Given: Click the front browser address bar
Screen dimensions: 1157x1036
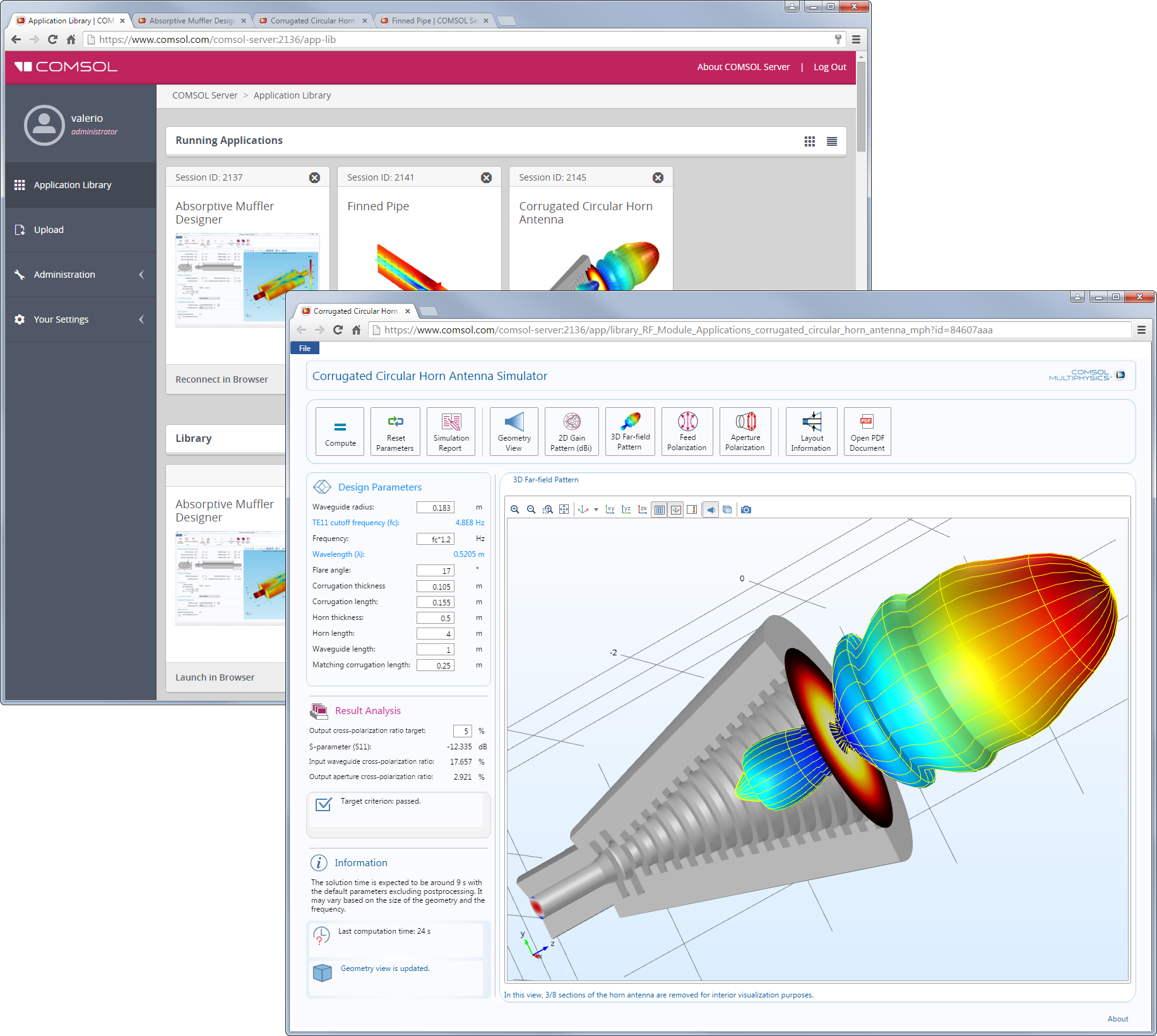Looking at the screenshot, I should tap(751, 330).
